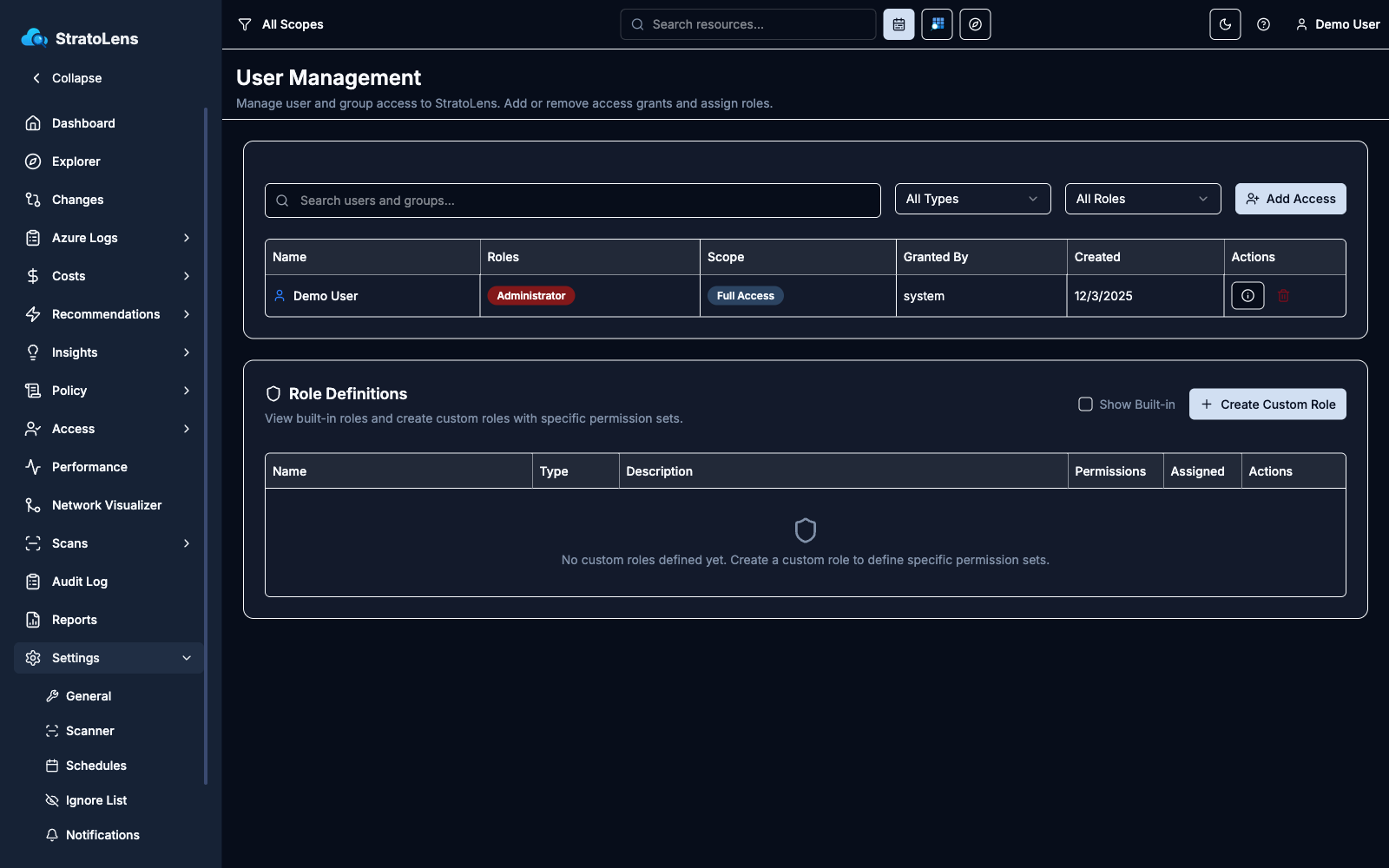Click the Created date 12/3/2025 cell

pyautogui.click(x=1145, y=296)
